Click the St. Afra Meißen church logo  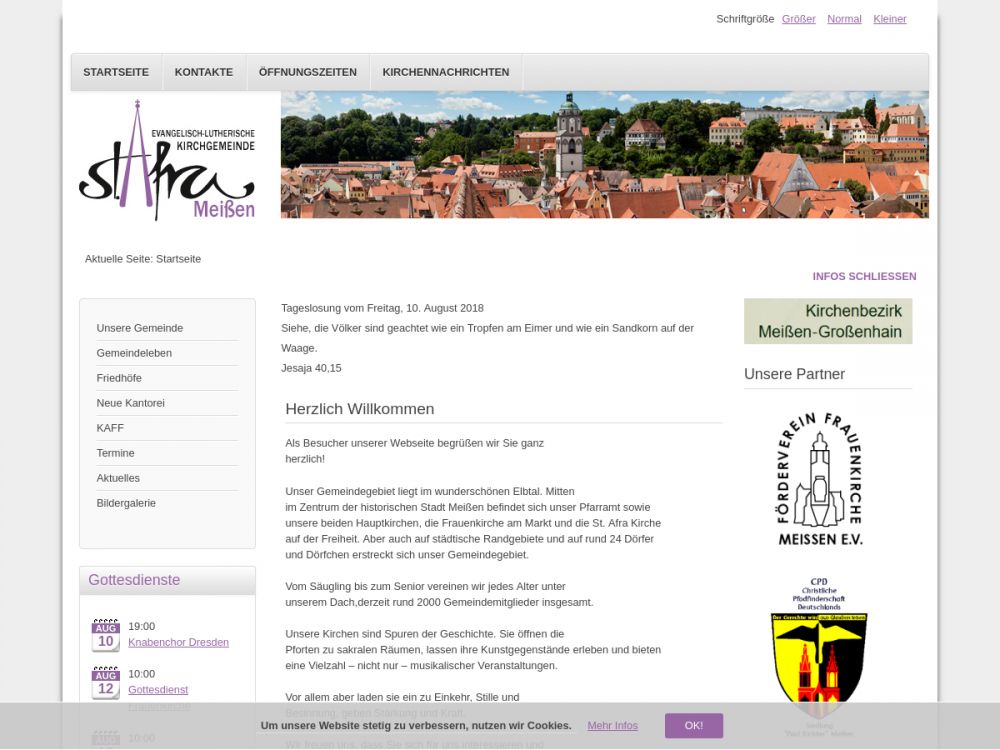click(167, 160)
